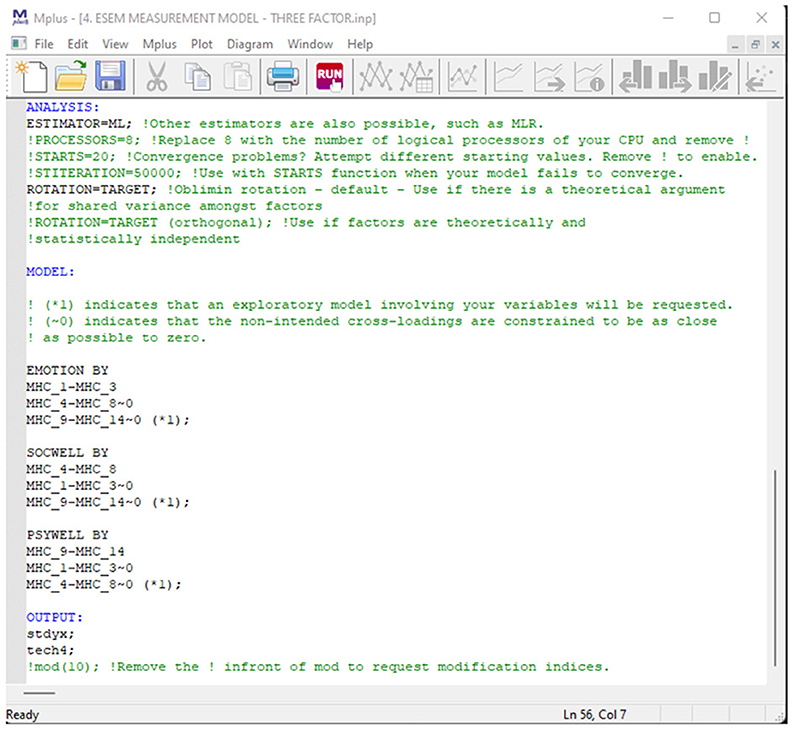
Task: Click the ESTIMATOR=ML; statement
Action: tap(79, 124)
